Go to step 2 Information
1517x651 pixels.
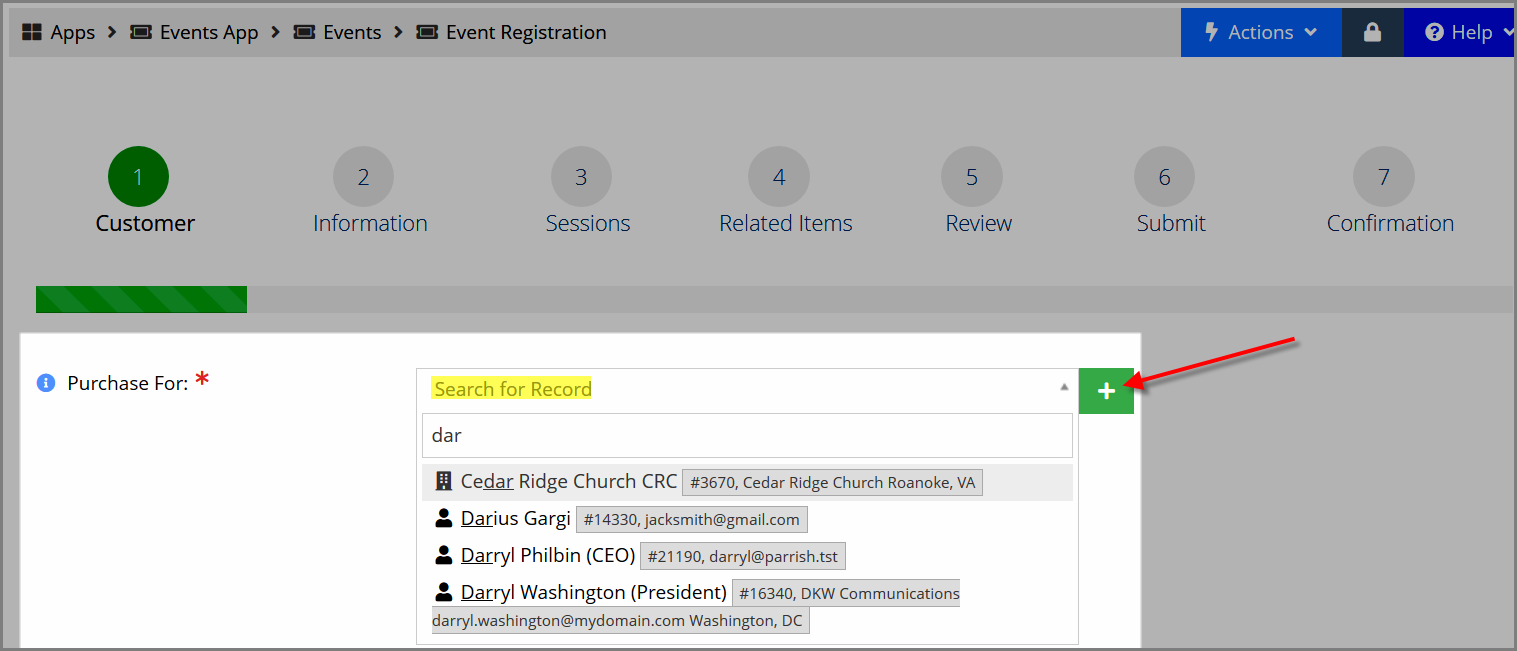(x=364, y=191)
